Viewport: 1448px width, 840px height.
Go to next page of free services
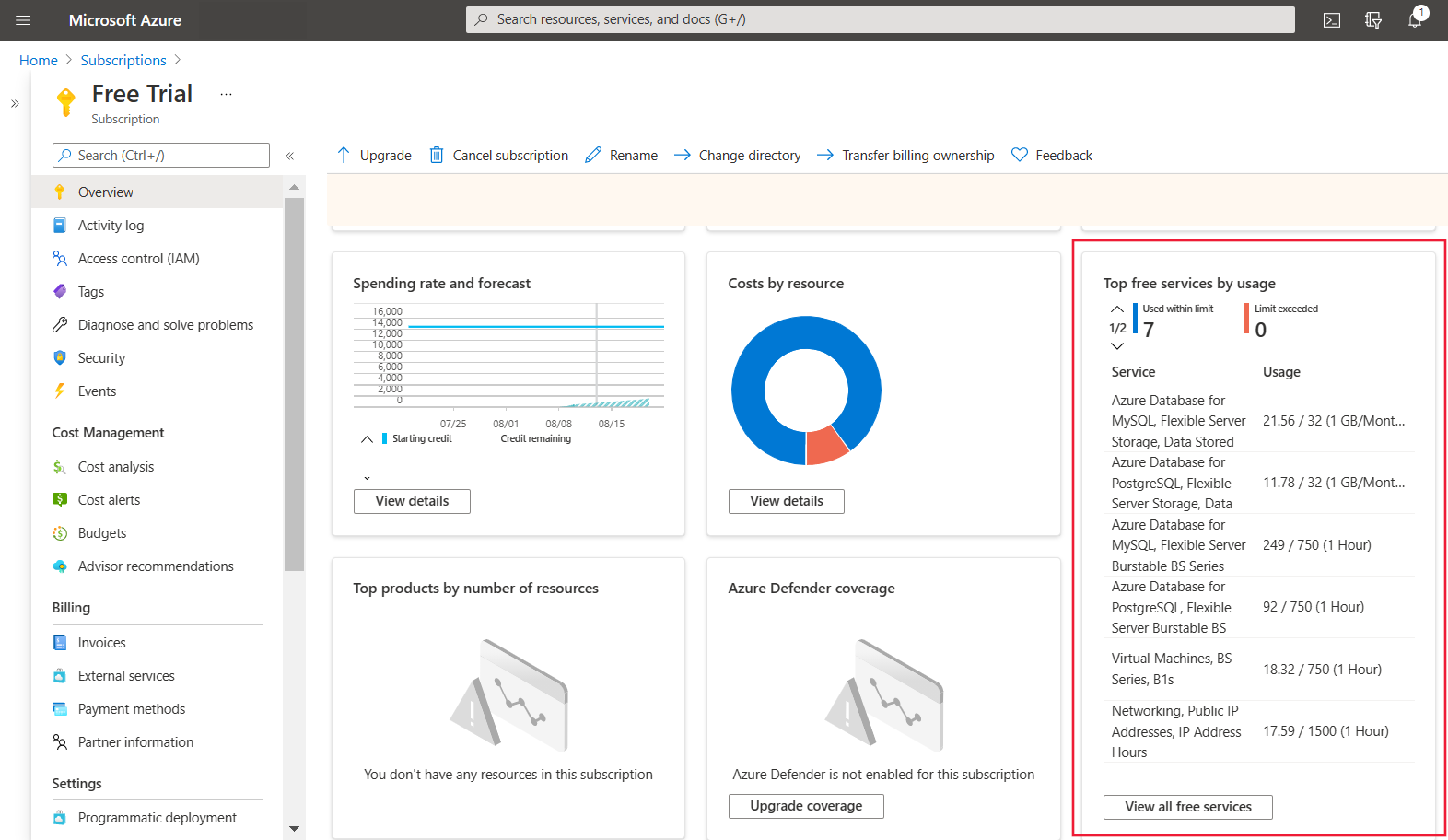tap(1117, 346)
